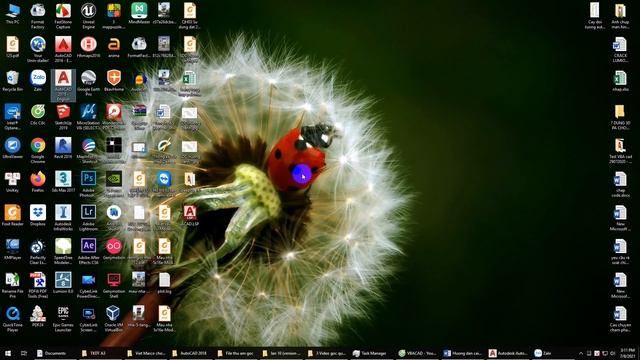Expand the hidden system tray icons chevron
640x360 pixels.
pyautogui.click(x=581, y=353)
